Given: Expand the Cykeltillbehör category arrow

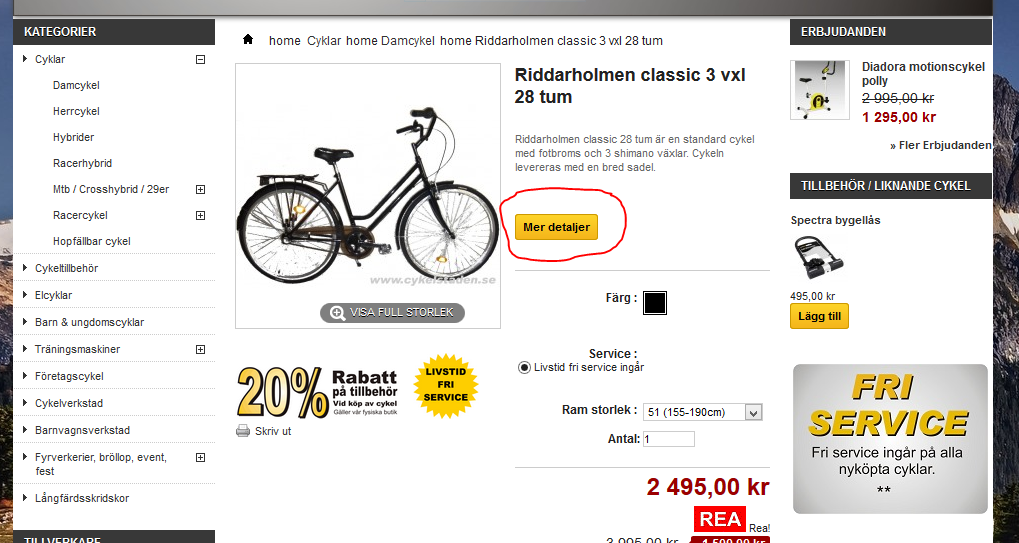Looking at the screenshot, I should 25,268.
